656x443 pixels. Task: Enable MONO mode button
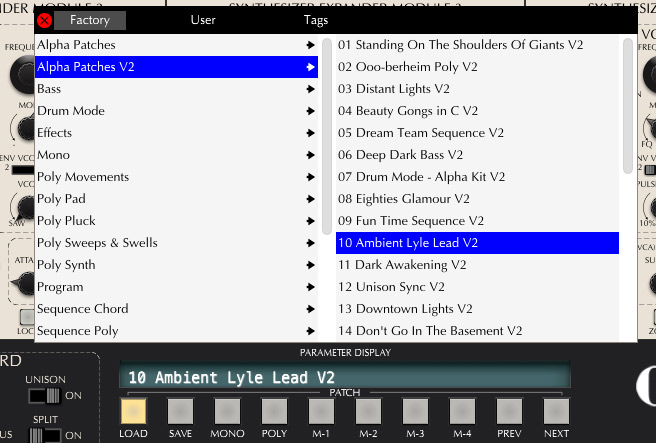228,411
